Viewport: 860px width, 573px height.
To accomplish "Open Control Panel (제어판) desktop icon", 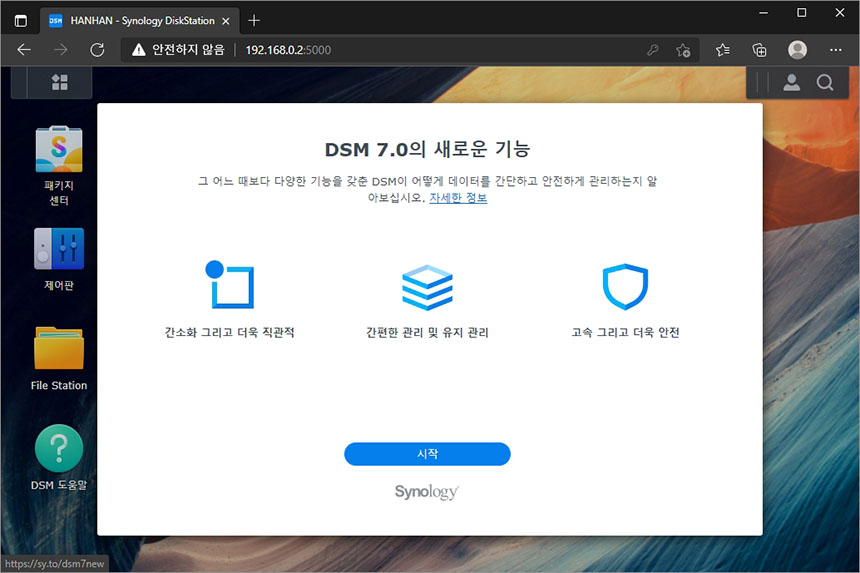I will click(x=59, y=249).
